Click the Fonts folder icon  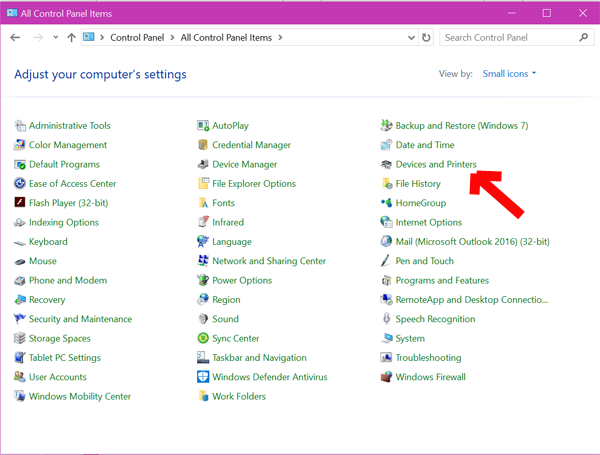[x=203, y=203]
